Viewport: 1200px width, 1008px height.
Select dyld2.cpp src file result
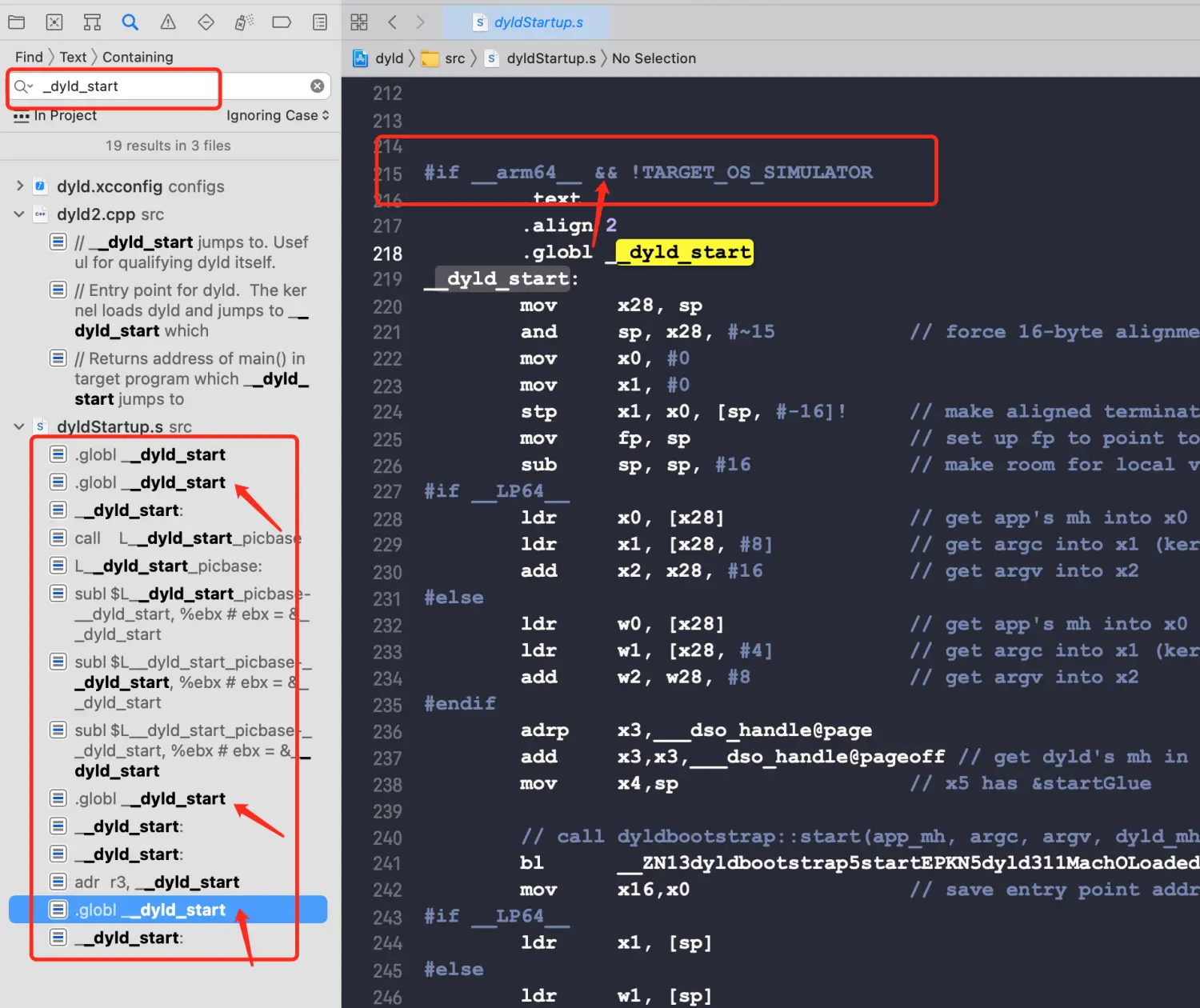pos(110,214)
